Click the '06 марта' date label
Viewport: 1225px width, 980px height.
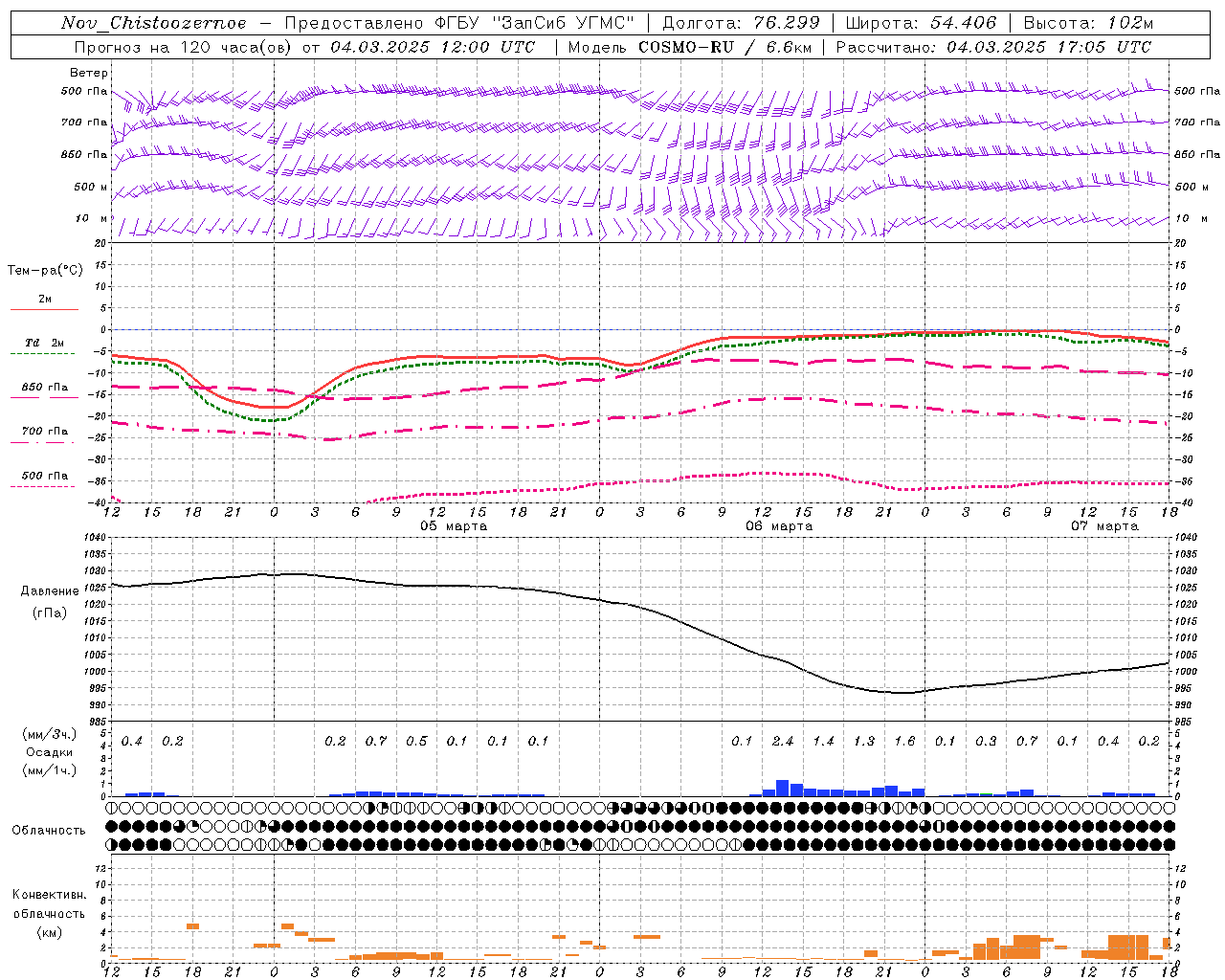[779, 526]
